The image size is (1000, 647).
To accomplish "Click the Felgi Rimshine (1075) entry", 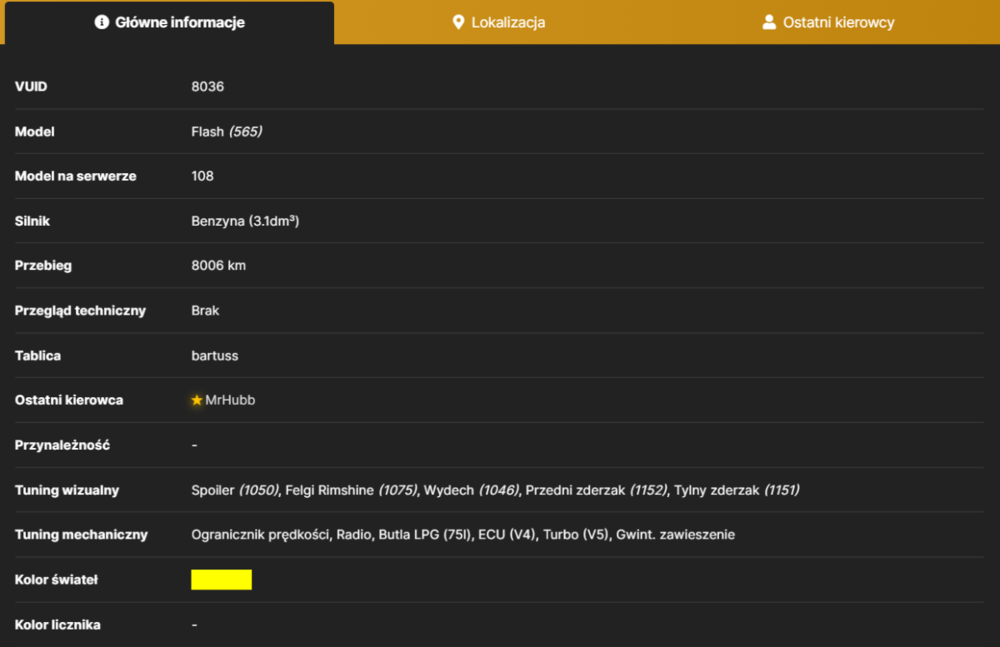I will point(351,490).
